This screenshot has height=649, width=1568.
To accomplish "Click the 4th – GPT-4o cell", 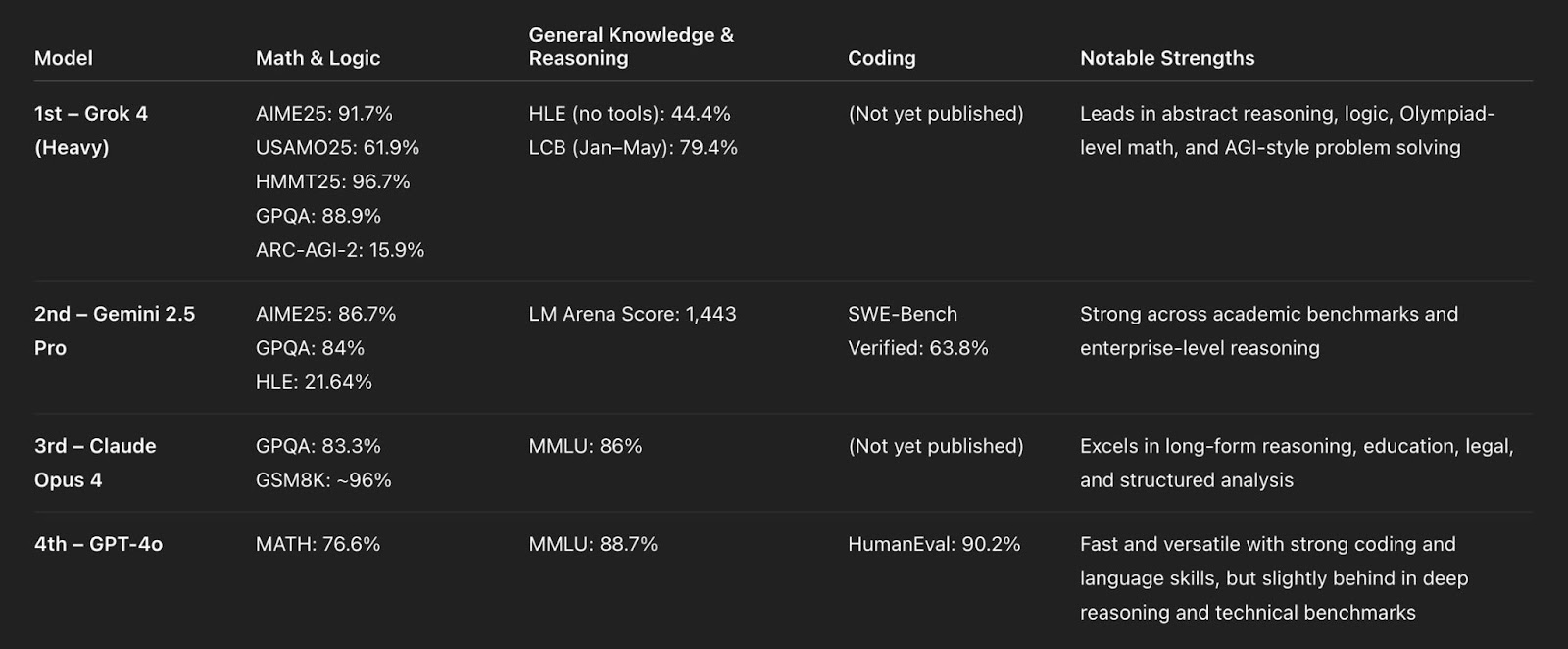I will click(98, 544).
